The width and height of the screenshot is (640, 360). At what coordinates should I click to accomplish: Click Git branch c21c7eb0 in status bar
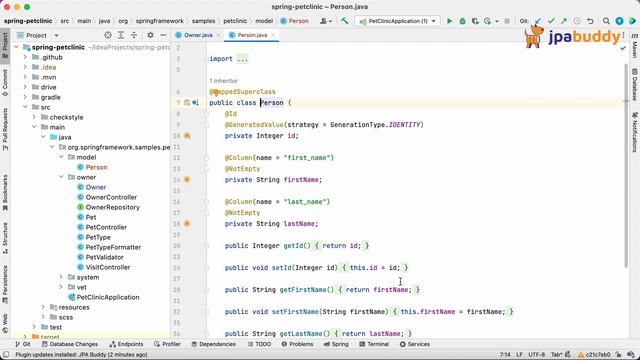(595, 354)
